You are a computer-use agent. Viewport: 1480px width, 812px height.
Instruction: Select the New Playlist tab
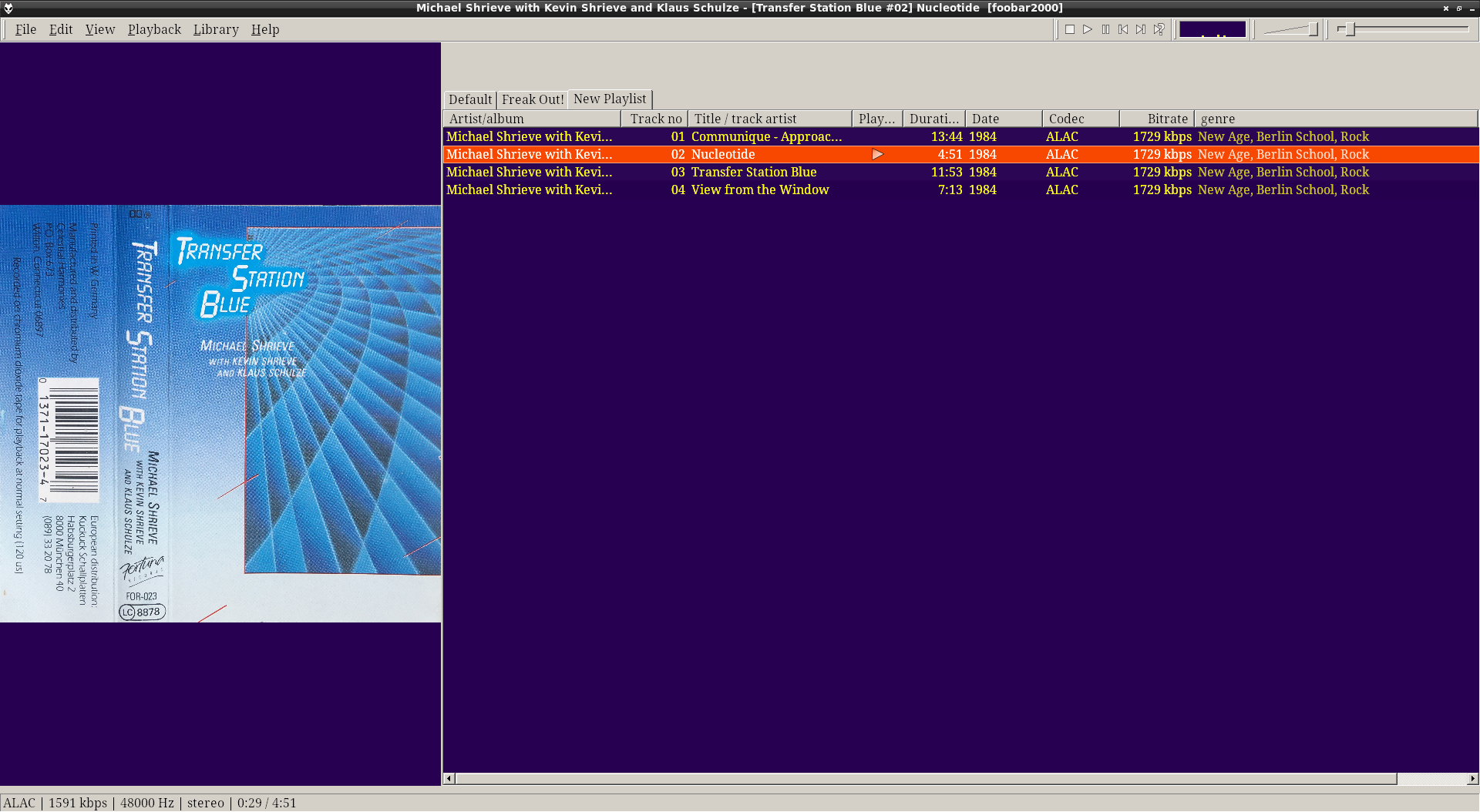[x=610, y=99]
